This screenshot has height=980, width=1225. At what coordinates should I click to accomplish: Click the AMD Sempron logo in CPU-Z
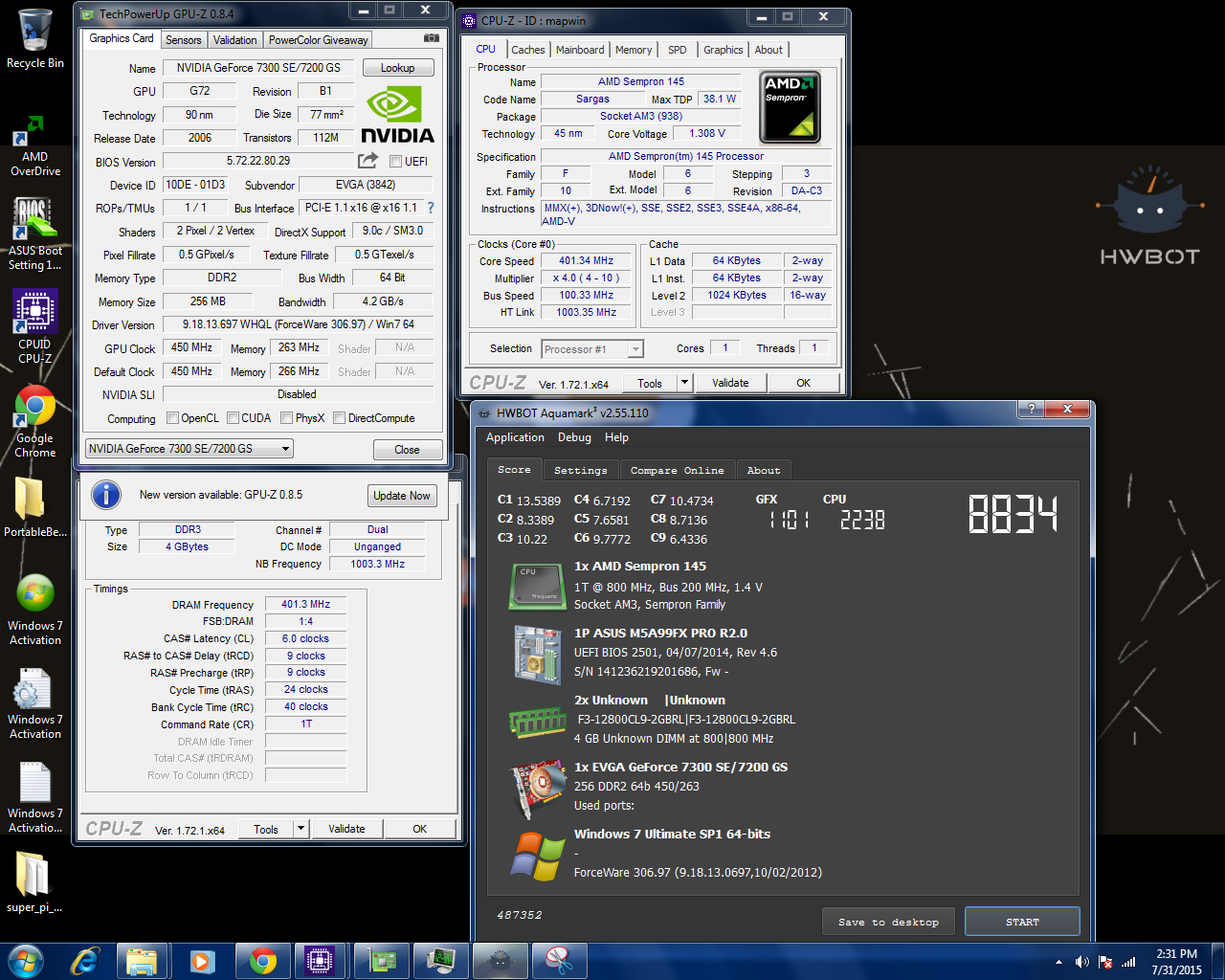[x=790, y=106]
